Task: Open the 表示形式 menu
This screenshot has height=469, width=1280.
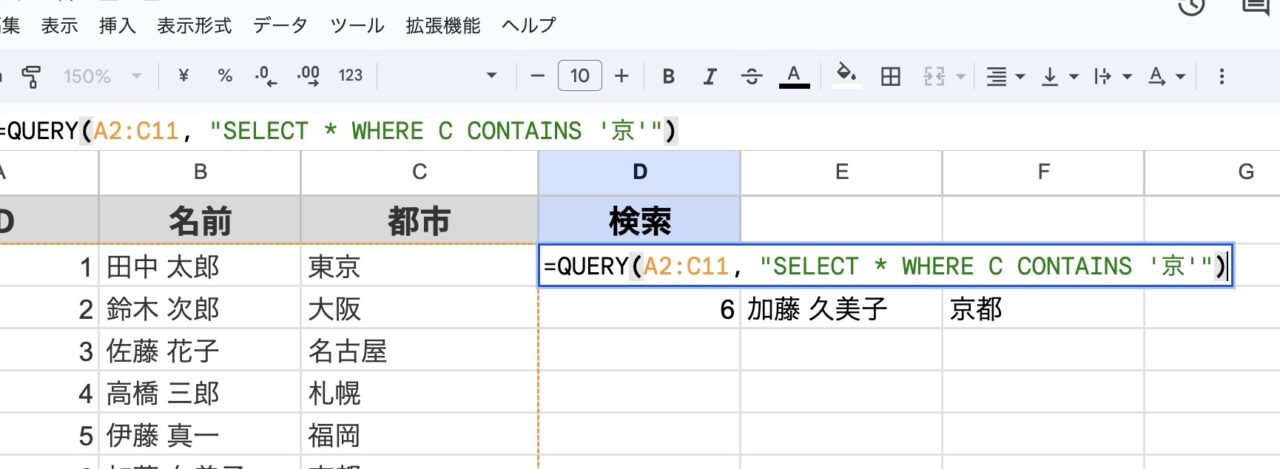Action: tap(194, 26)
